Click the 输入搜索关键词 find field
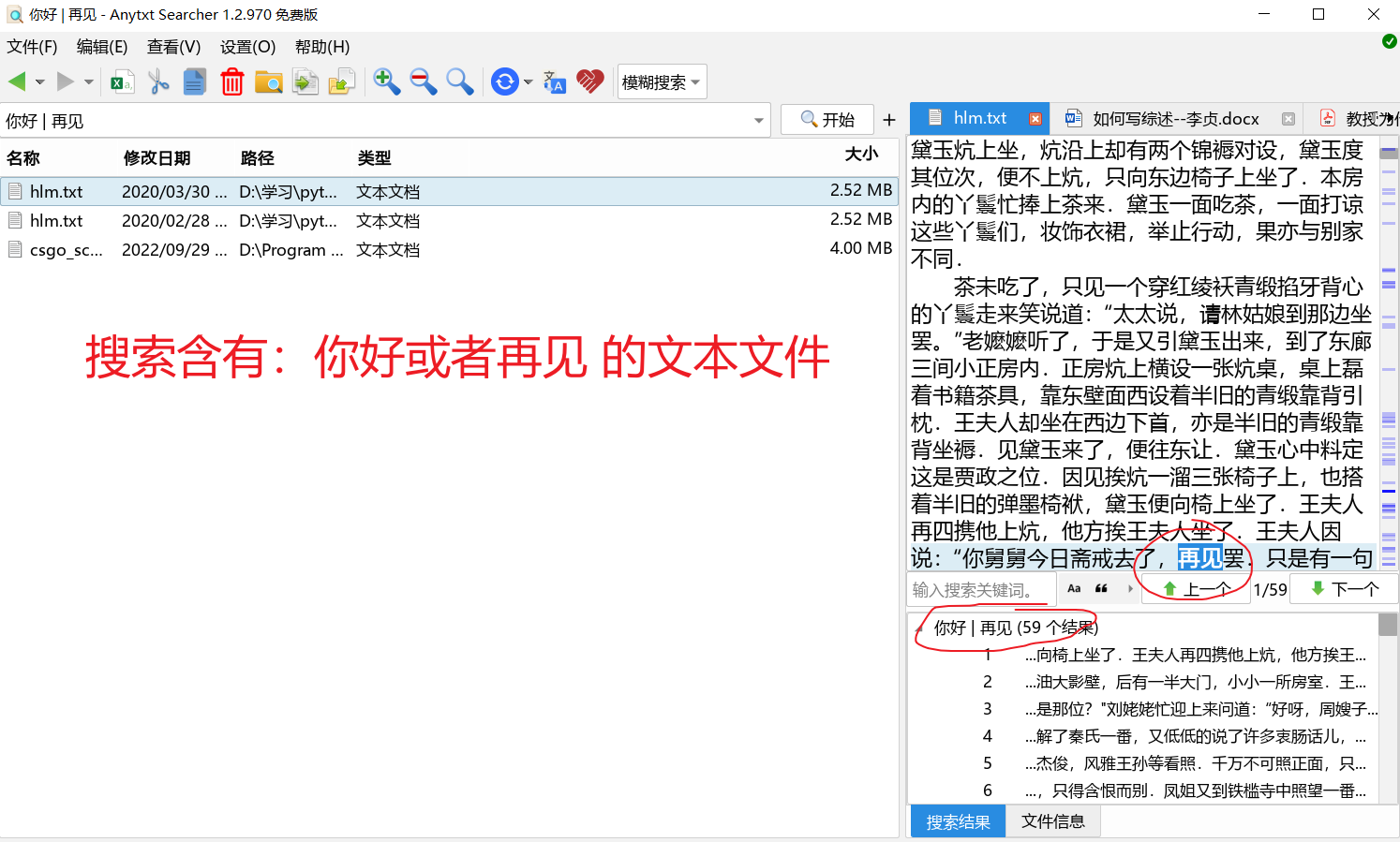1400x842 pixels. (x=982, y=590)
